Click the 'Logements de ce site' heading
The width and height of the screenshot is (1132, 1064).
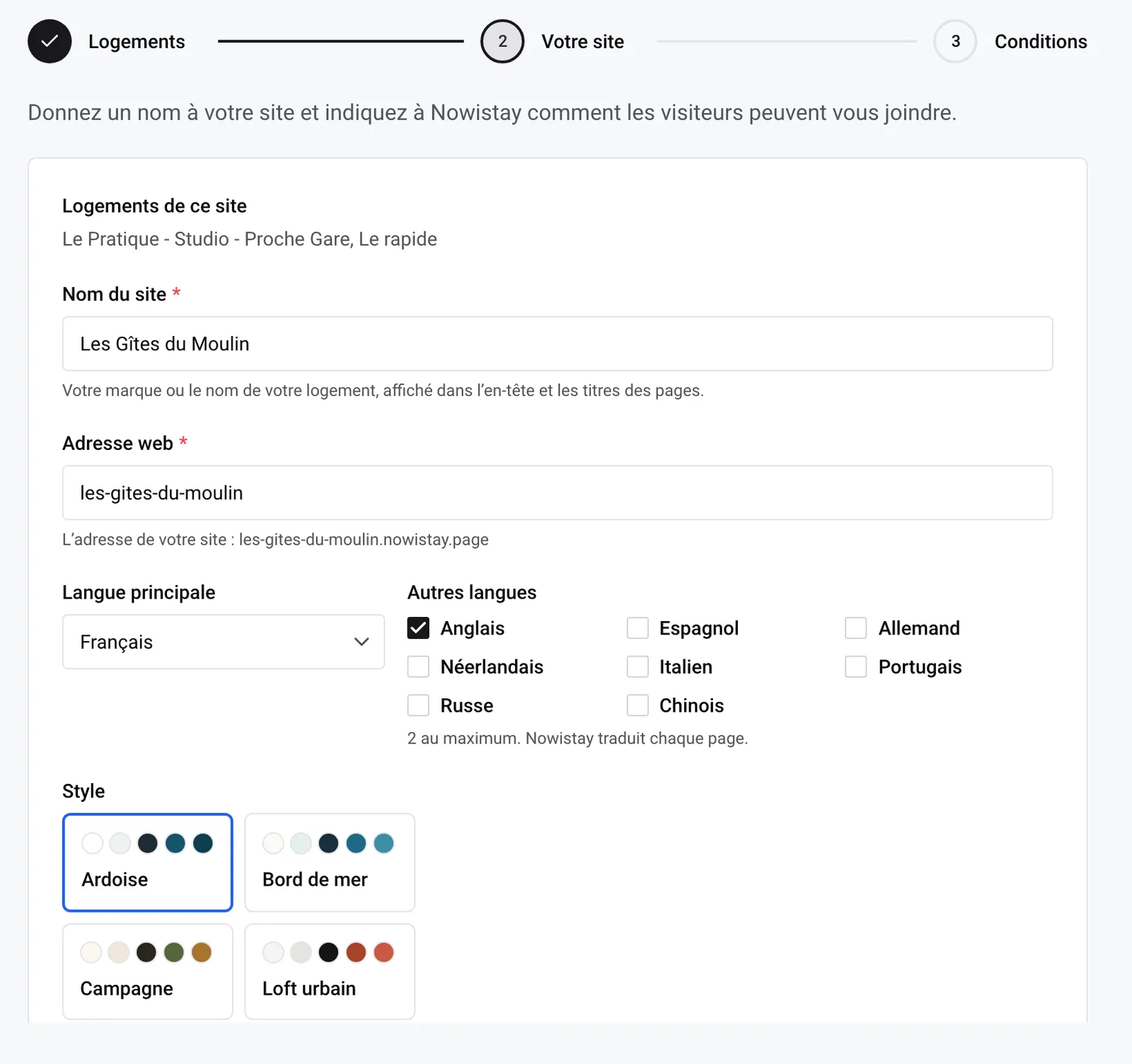click(154, 206)
